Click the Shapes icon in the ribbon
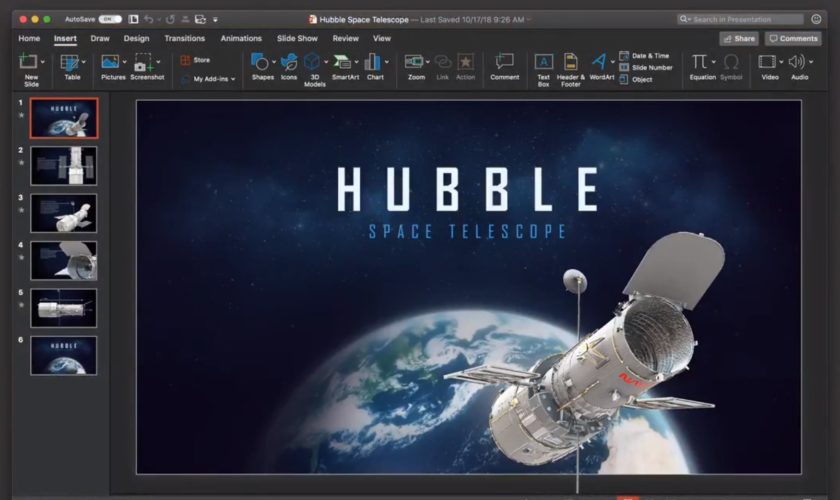The image size is (840, 500). (x=260, y=63)
